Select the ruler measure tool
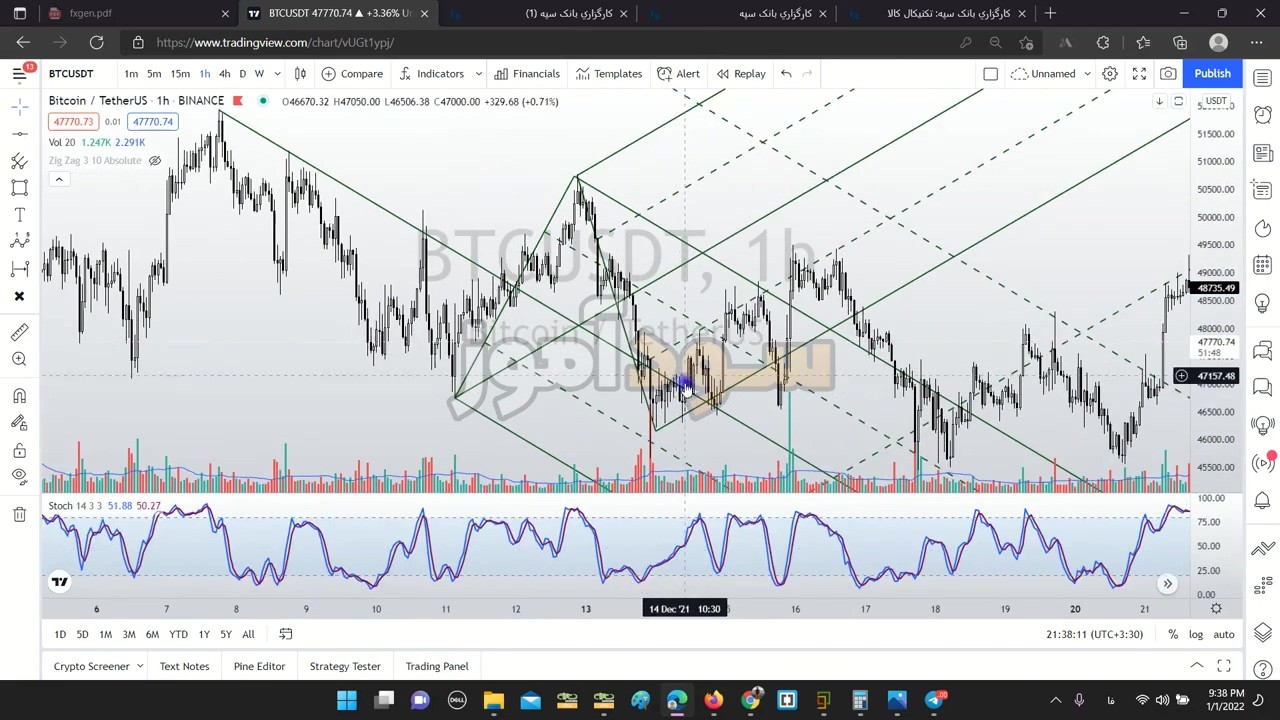The height and width of the screenshot is (720, 1280). coord(19,332)
